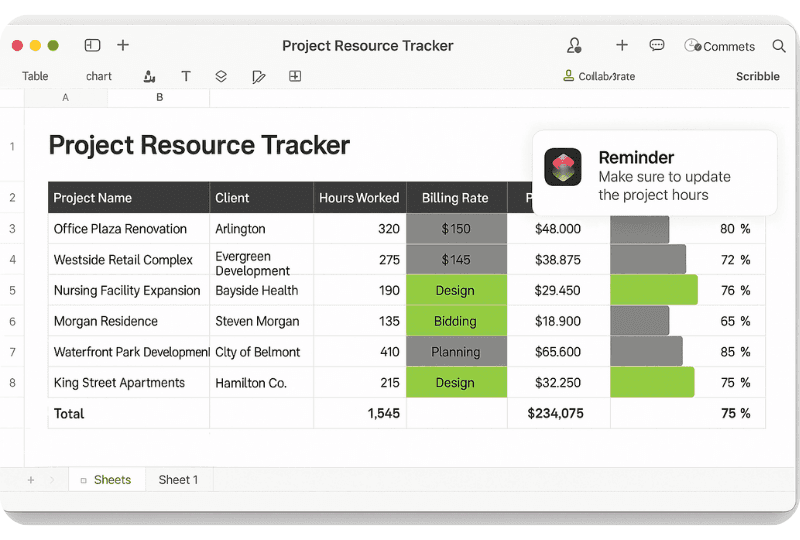
Task: Select the 80 % utilization cell
Action: [x=735, y=229]
